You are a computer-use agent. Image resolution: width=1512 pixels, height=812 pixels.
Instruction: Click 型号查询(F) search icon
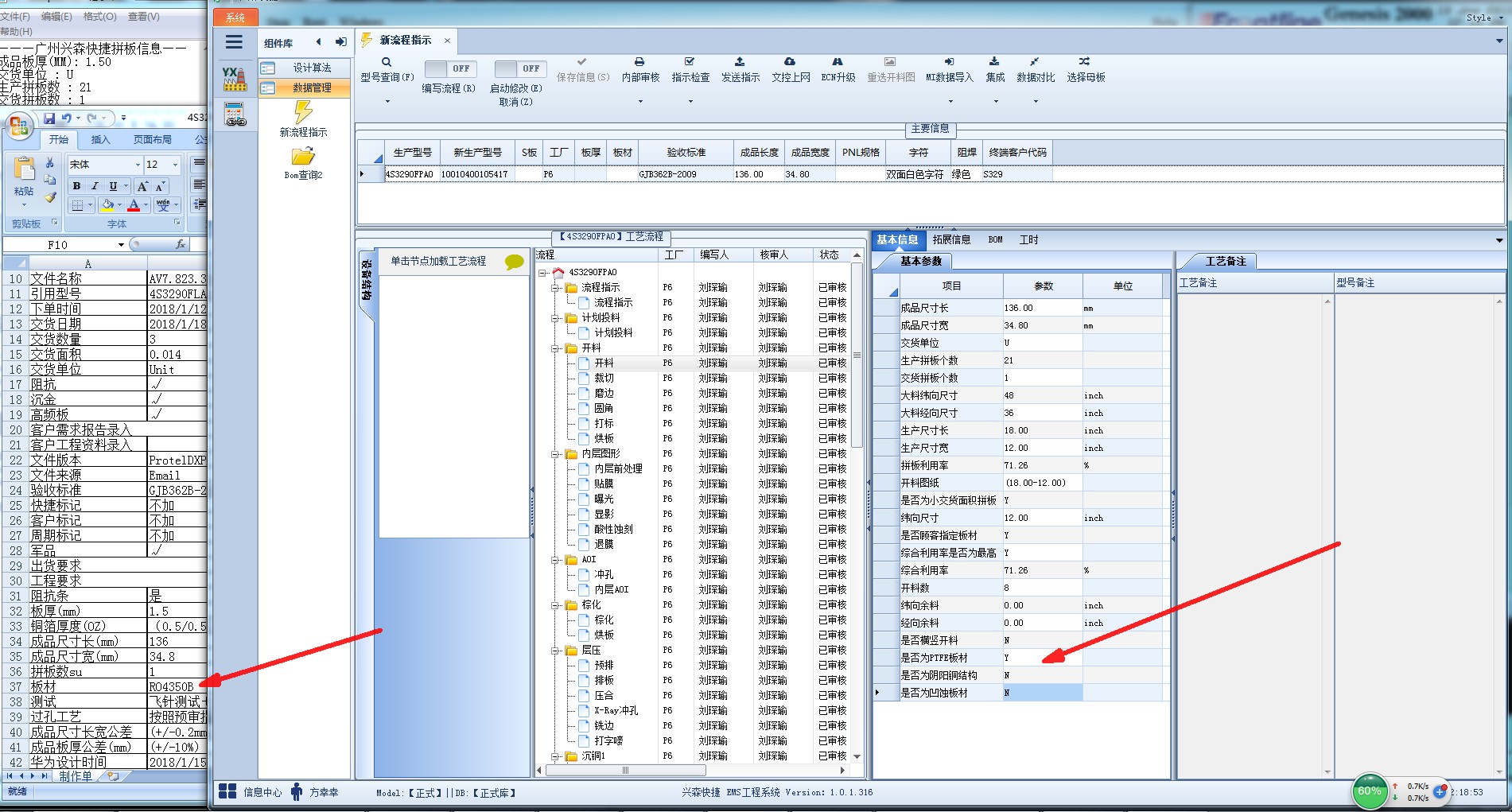[x=387, y=62]
